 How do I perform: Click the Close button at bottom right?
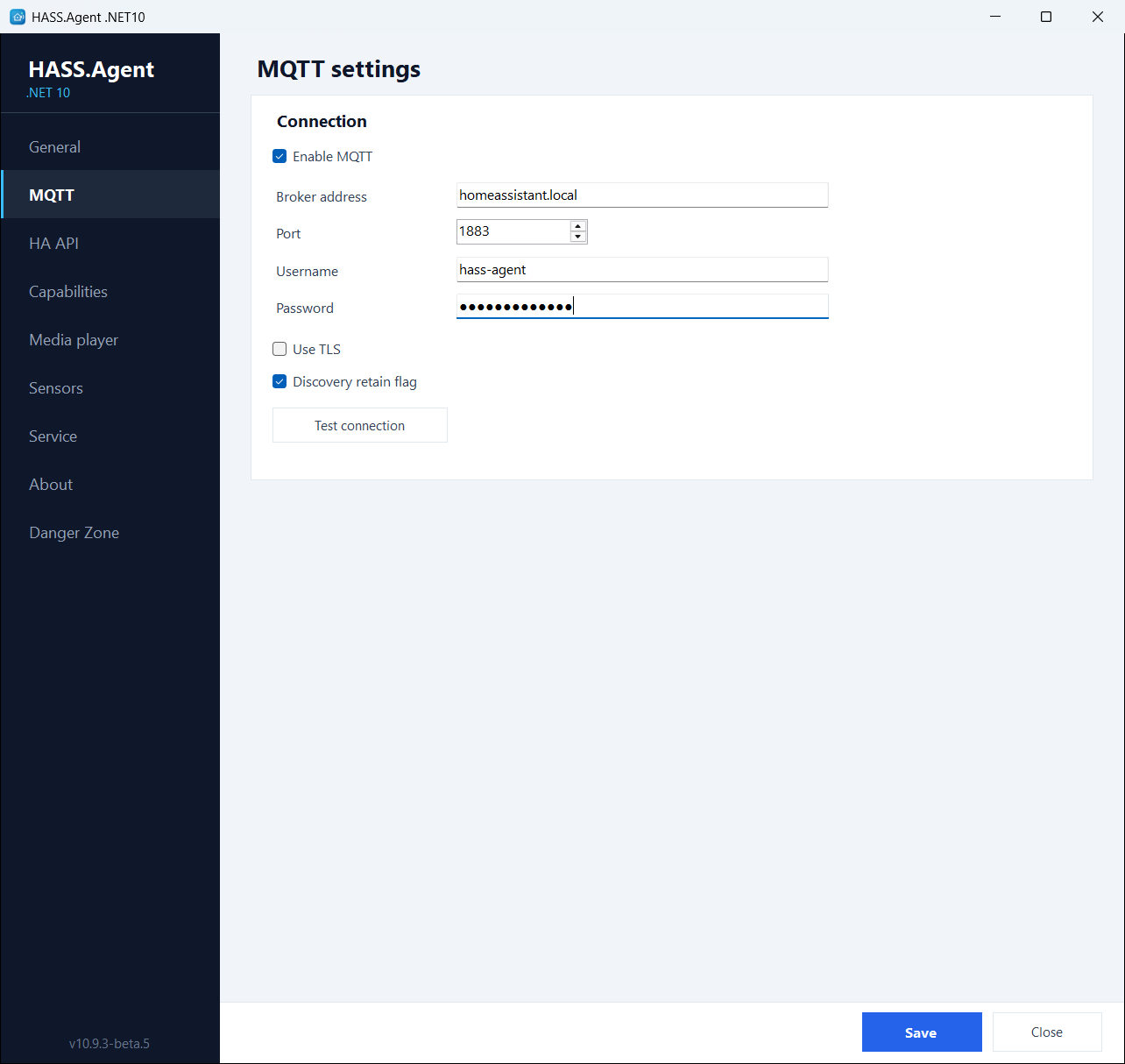coord(1047,1032)
